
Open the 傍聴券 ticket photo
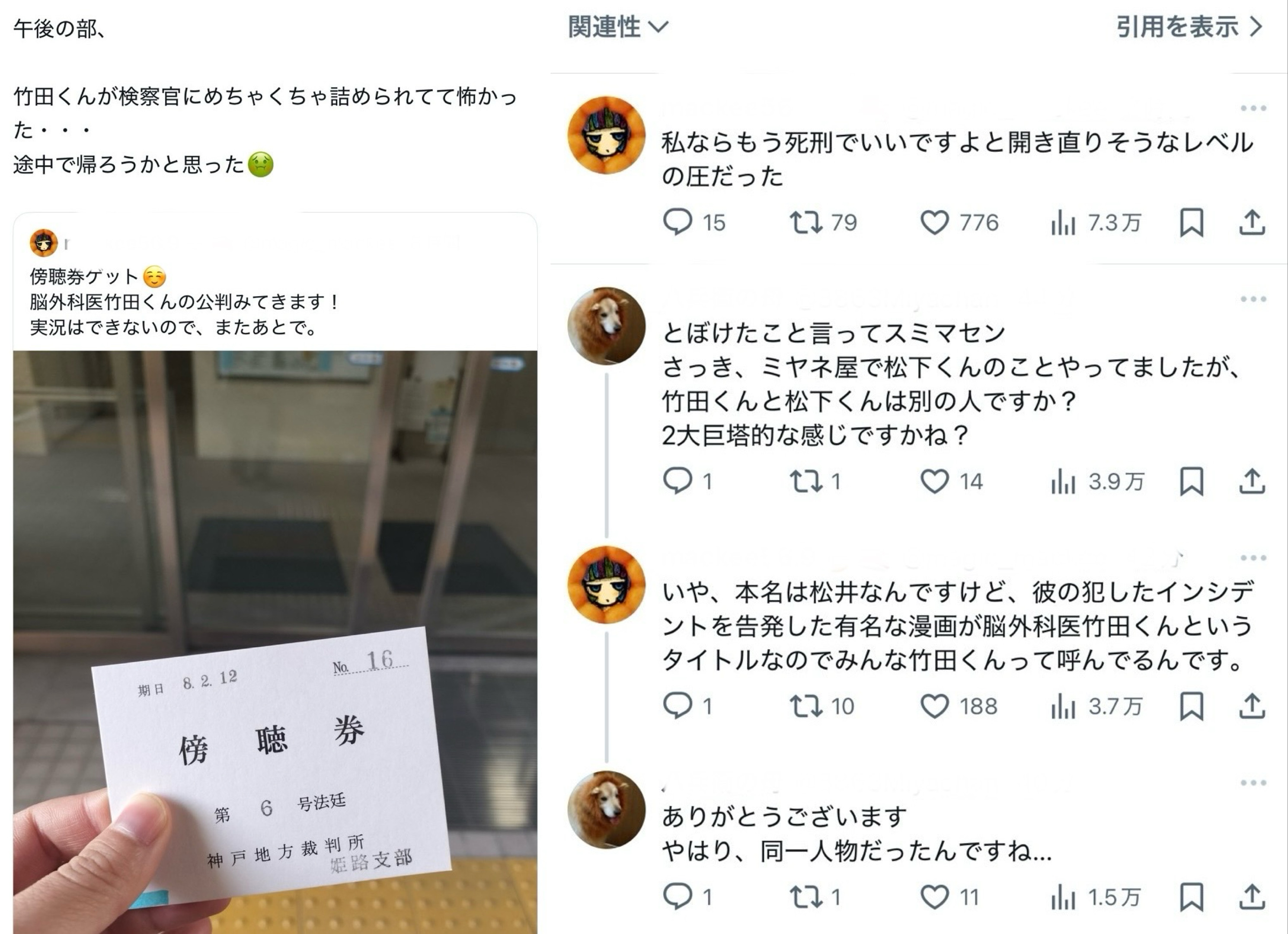(275, 642)
